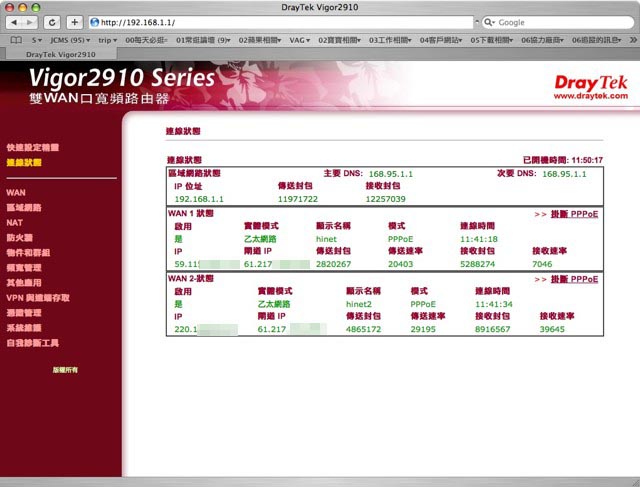Expand the 06追蹤的訊息 bookmarks folder

[x=596, y=40]
